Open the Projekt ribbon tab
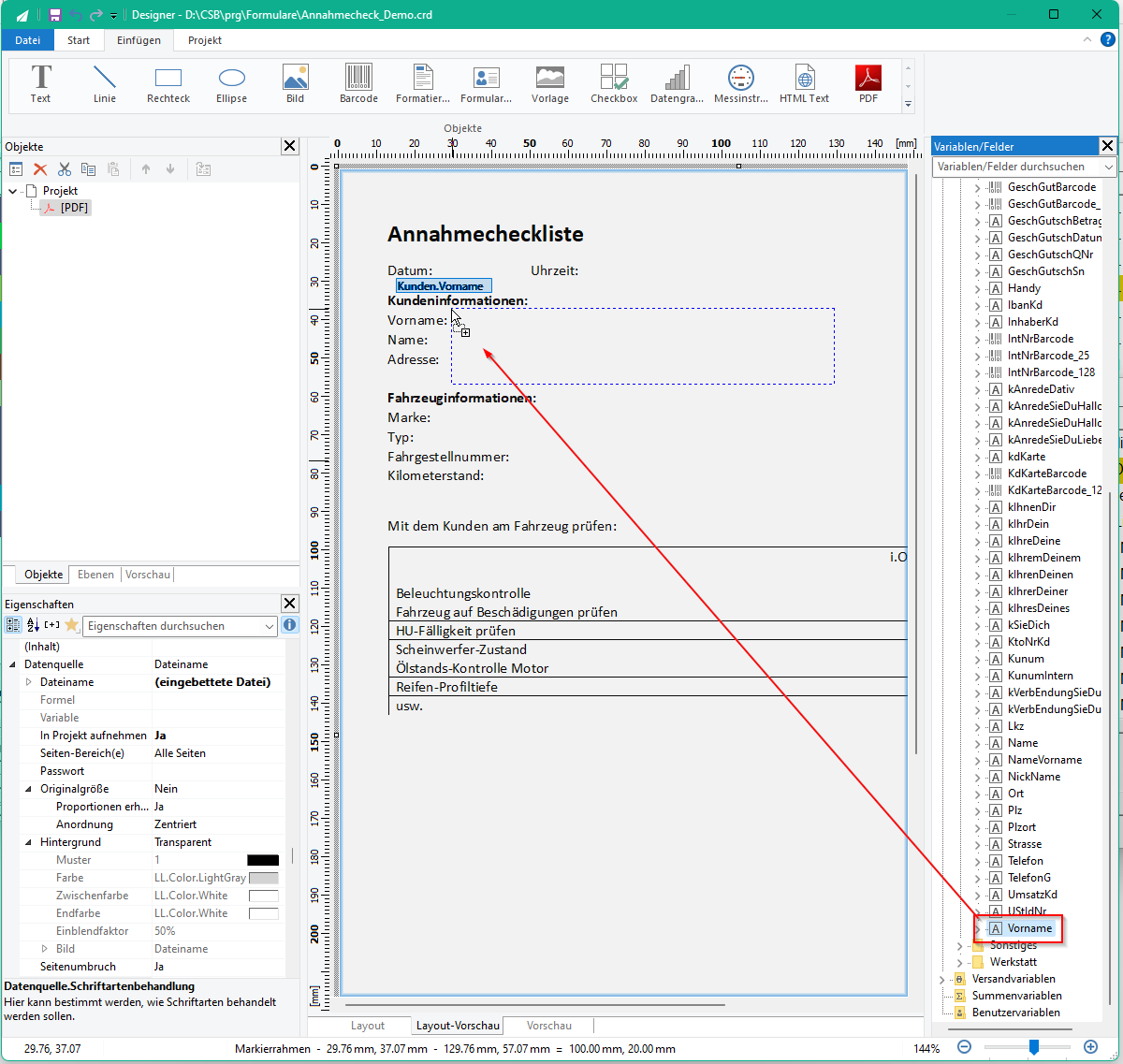Viewport: 1123px width, 1064px height. tap(205, 40)
